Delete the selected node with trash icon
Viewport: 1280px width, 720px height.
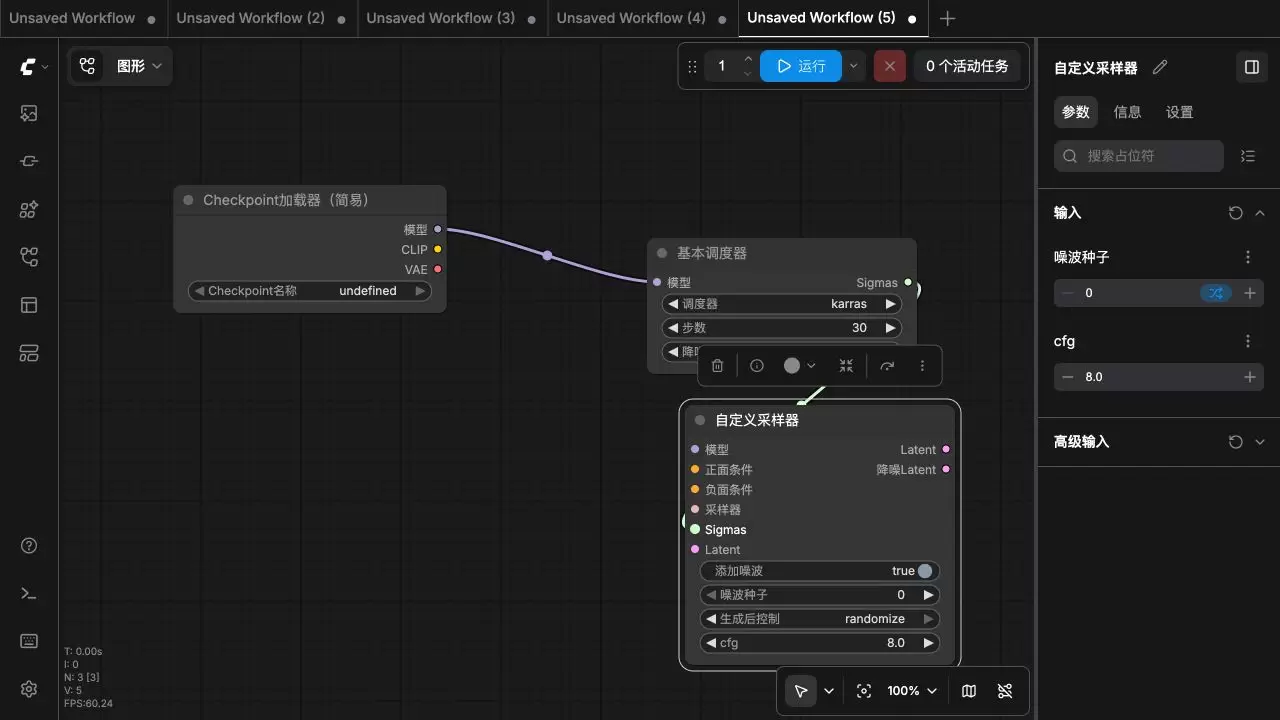(717, 366)
